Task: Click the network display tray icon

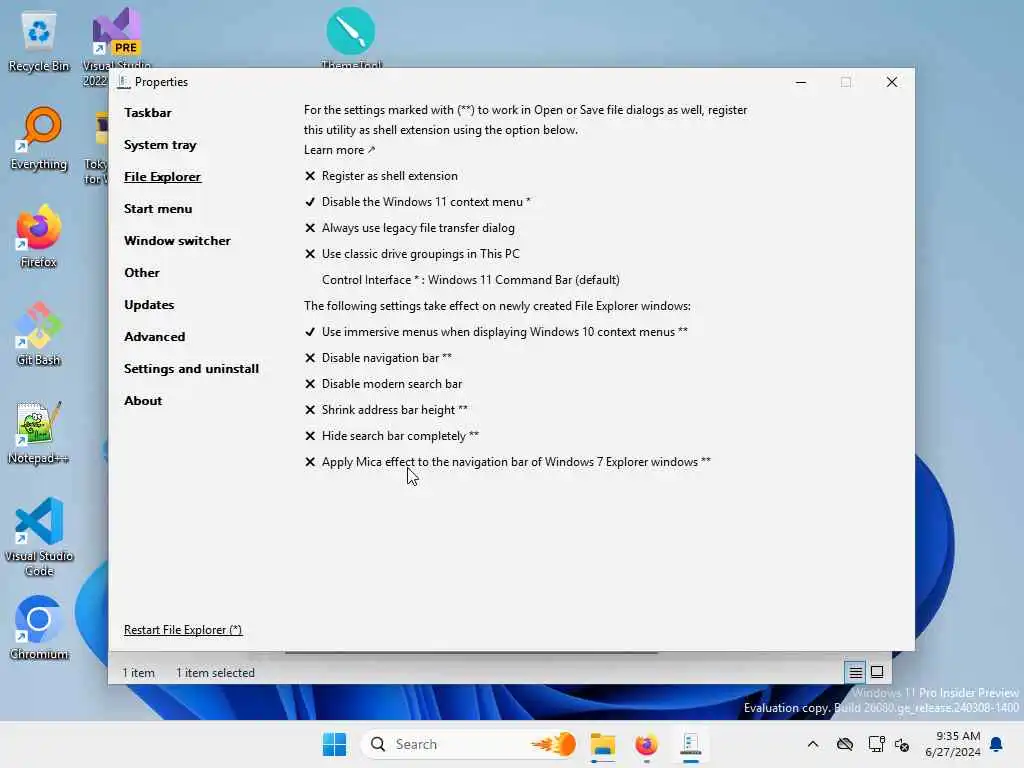Action: pyautogui.click(x=876, y=744)
